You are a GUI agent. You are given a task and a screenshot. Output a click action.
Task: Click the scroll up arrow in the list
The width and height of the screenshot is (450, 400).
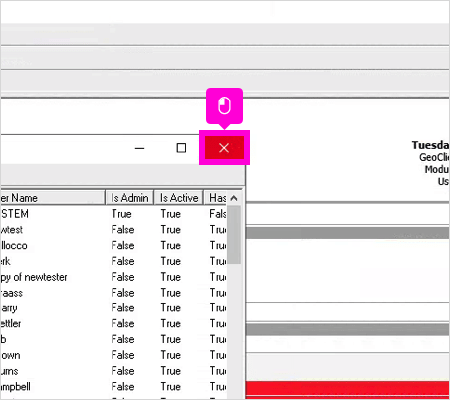234,198
